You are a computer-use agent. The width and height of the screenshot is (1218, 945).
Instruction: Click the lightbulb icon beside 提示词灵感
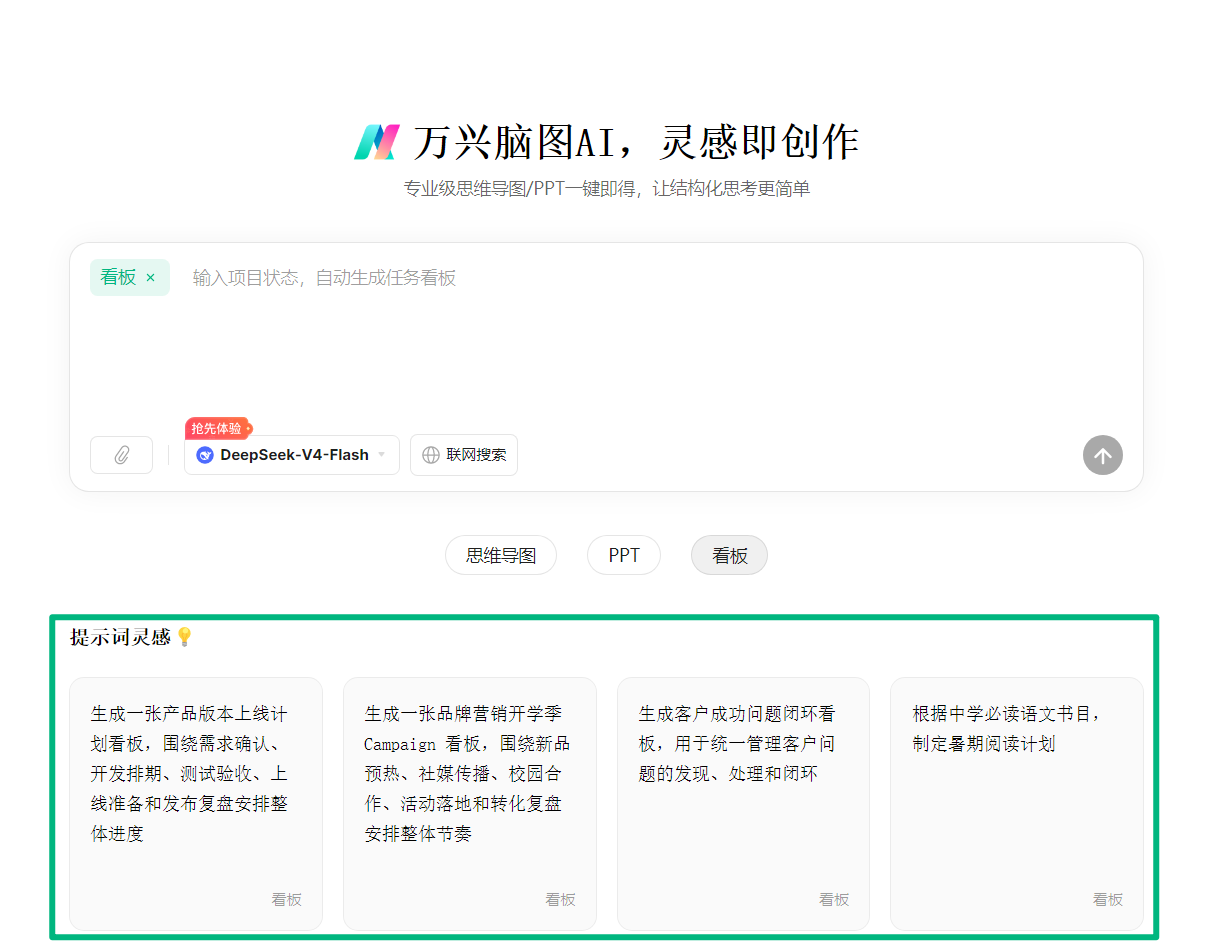pyautogui.click(x=184, y=637)
